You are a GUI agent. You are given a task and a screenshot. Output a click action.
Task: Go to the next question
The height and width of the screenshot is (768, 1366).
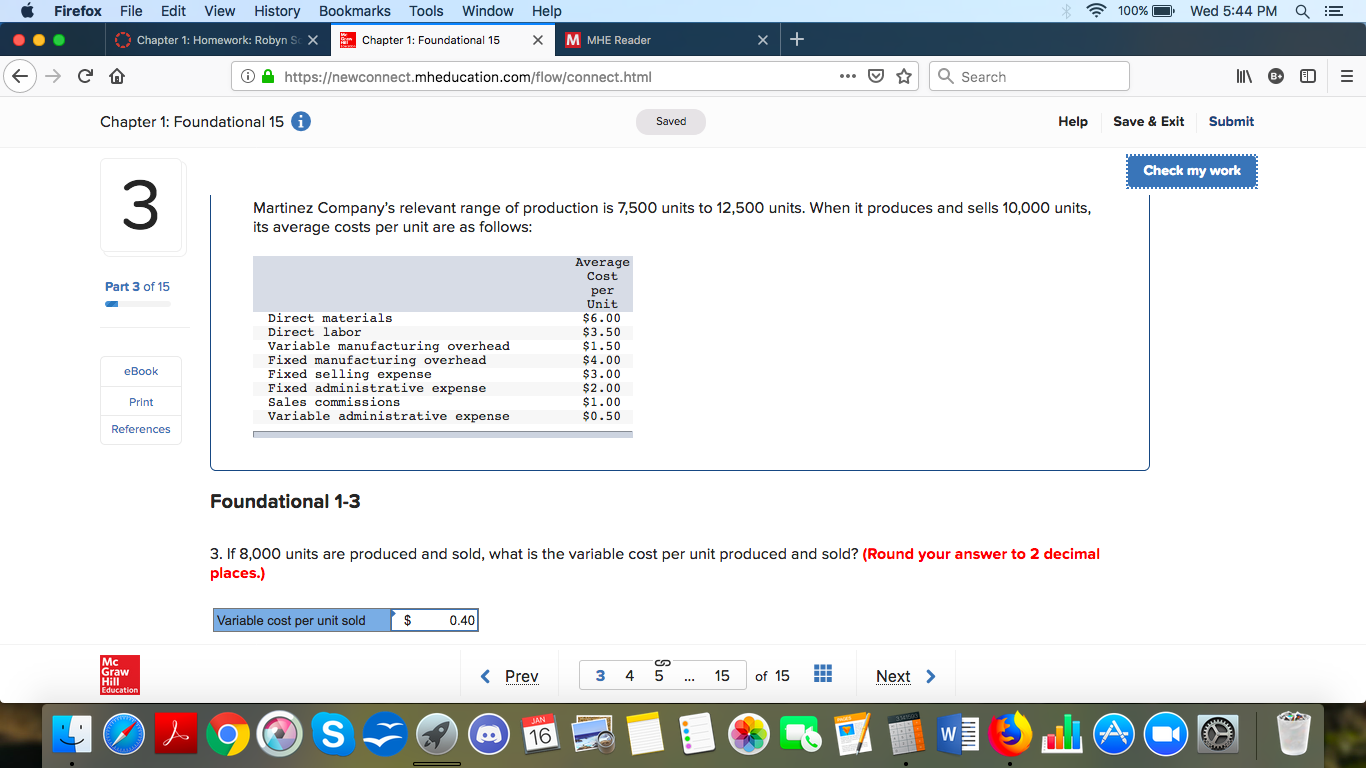906,676
